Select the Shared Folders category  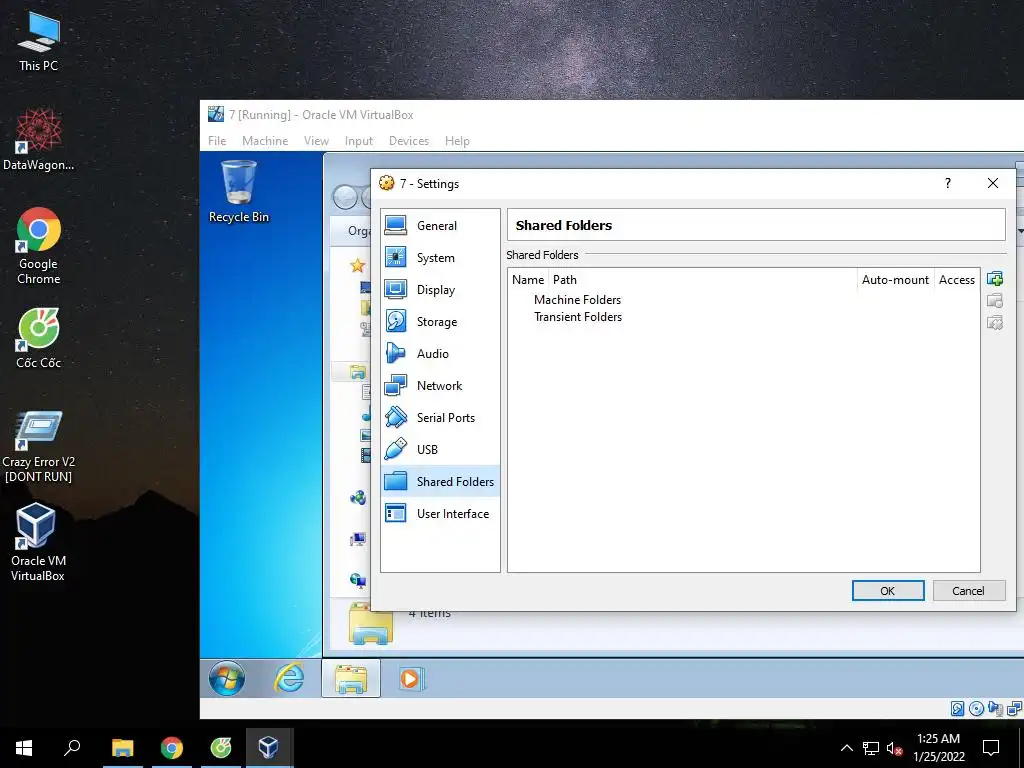[x=440, y=481]
